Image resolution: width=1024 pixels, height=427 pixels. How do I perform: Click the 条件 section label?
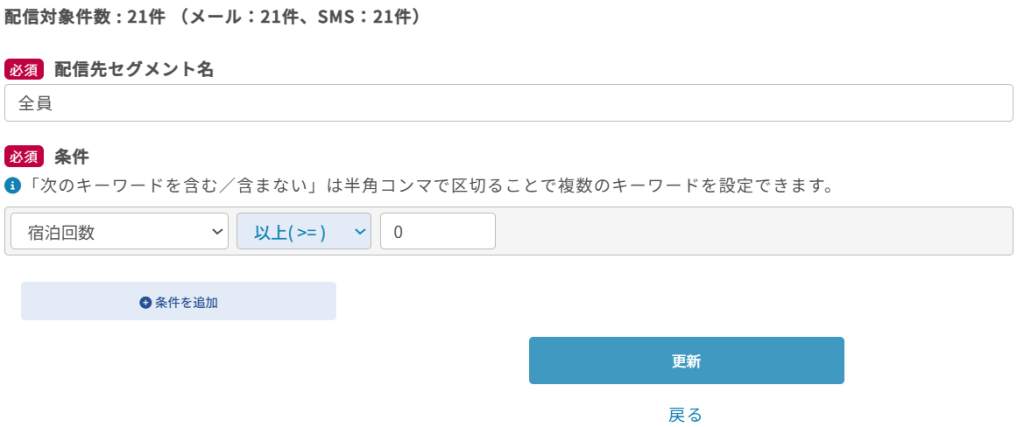(72, 156)
